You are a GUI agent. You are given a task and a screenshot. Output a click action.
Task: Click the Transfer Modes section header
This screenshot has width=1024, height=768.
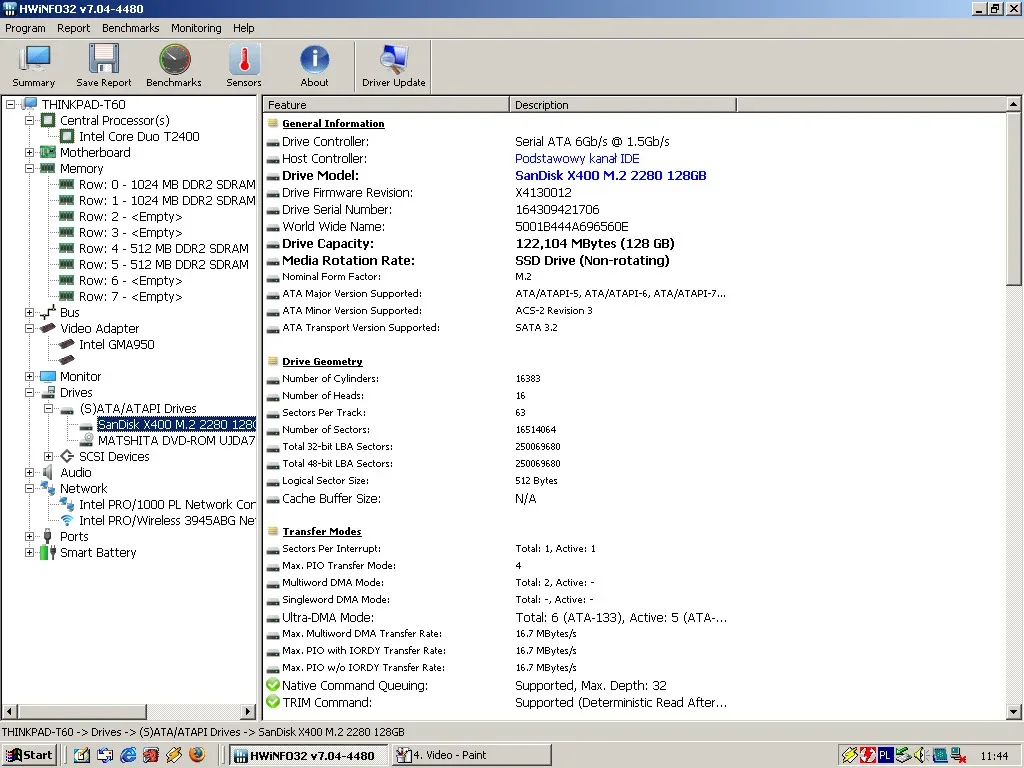point(322,531)
